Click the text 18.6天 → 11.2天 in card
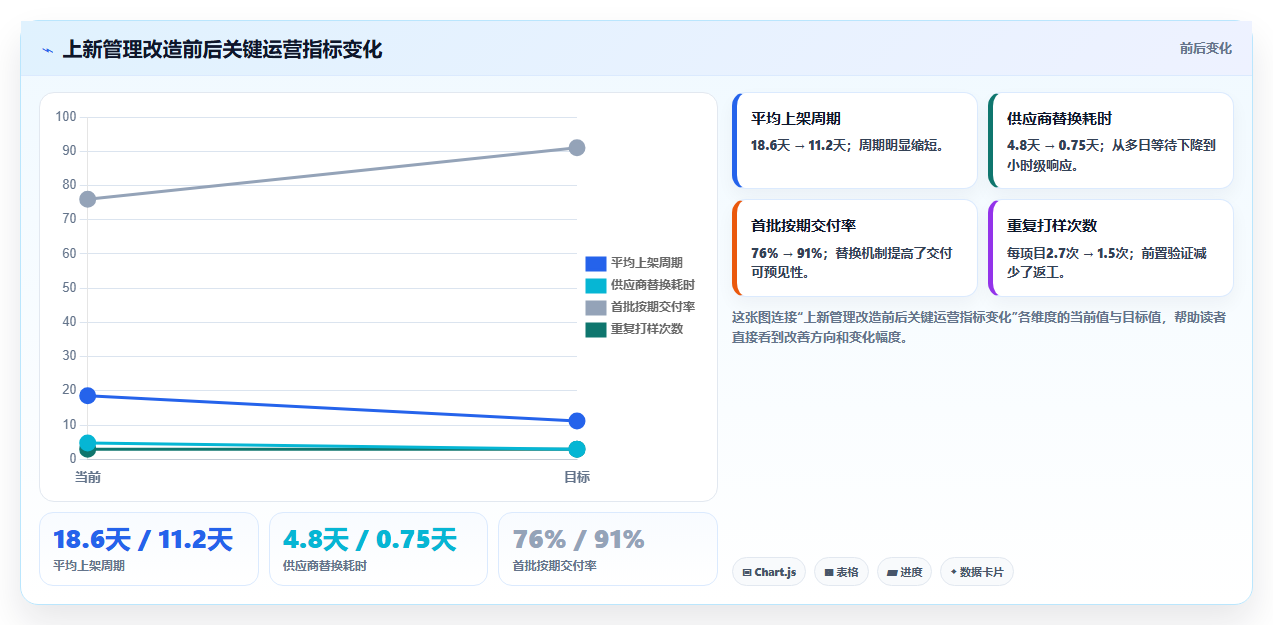This screenshot has height=625, width=1273. (x=800, y=145)
